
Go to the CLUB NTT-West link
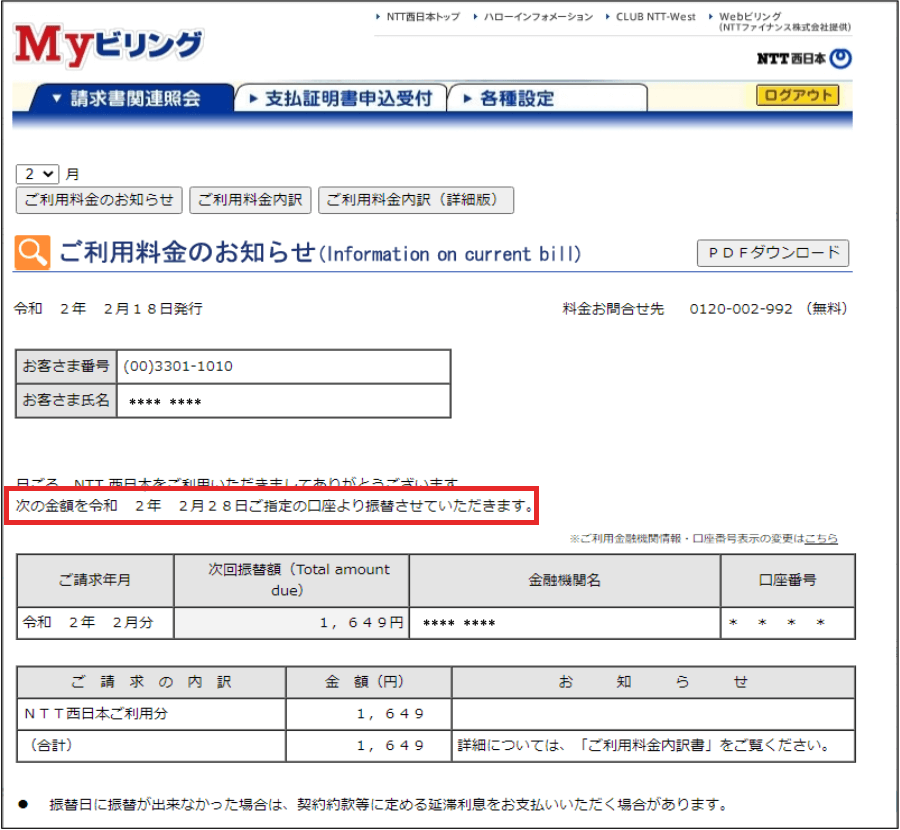(656, 17)
